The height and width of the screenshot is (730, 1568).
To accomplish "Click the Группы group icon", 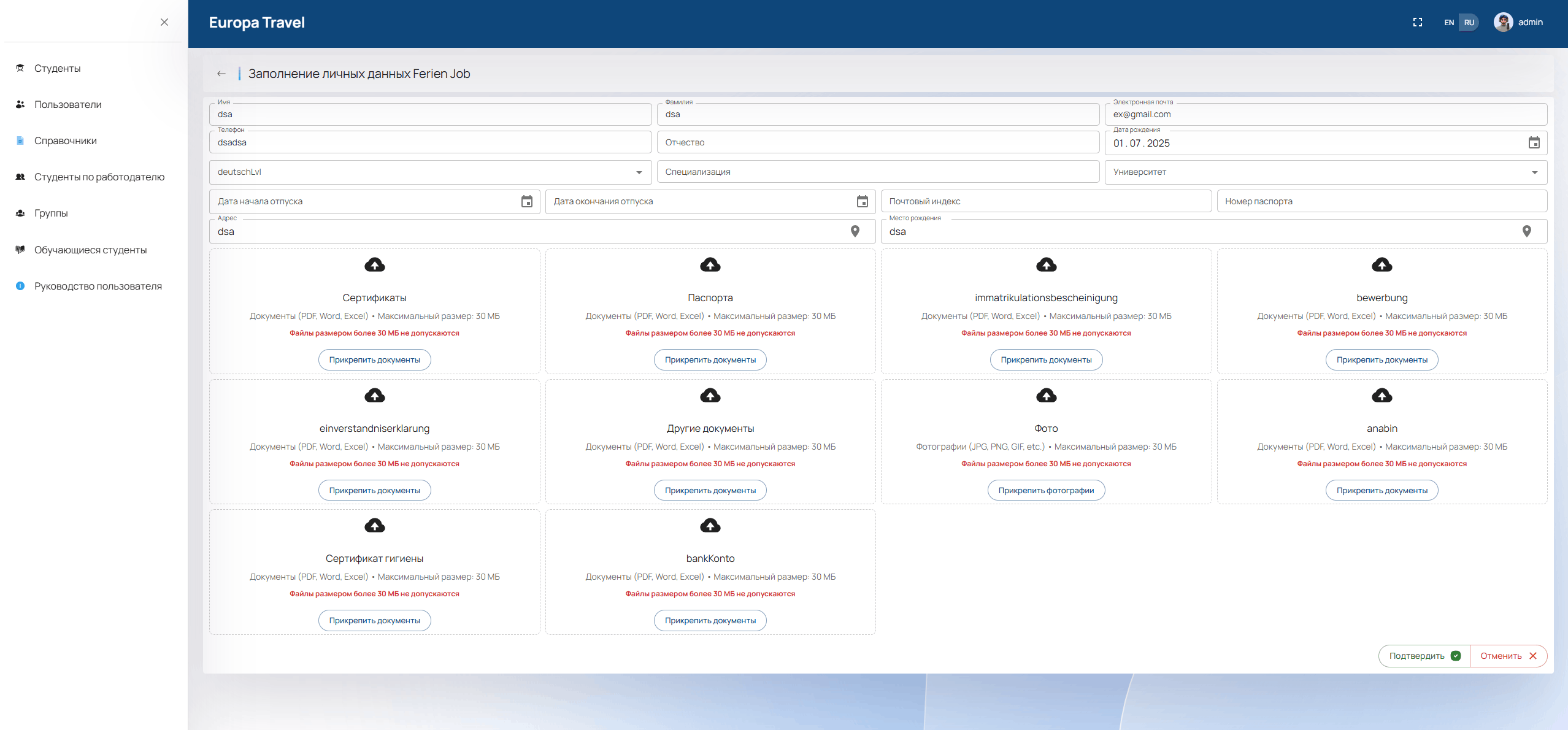I will tap(20, 213).
